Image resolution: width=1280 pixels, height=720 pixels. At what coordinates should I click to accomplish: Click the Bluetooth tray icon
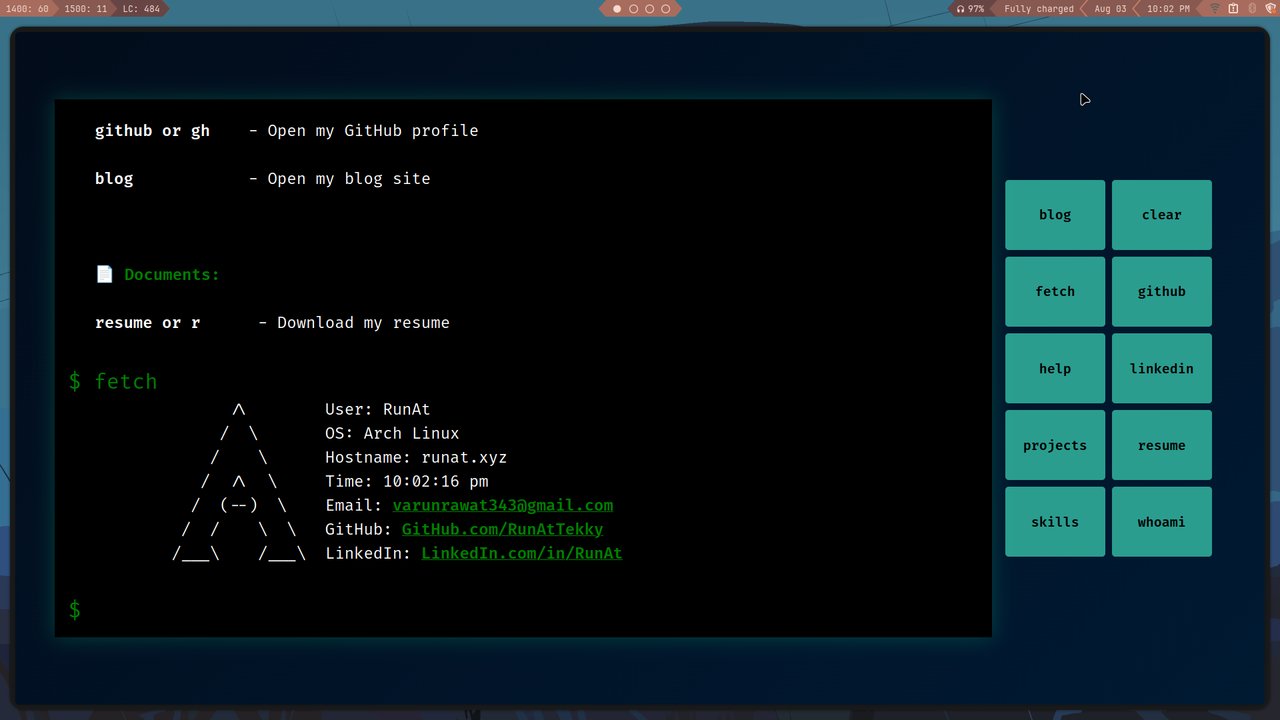pos(1252,9)
